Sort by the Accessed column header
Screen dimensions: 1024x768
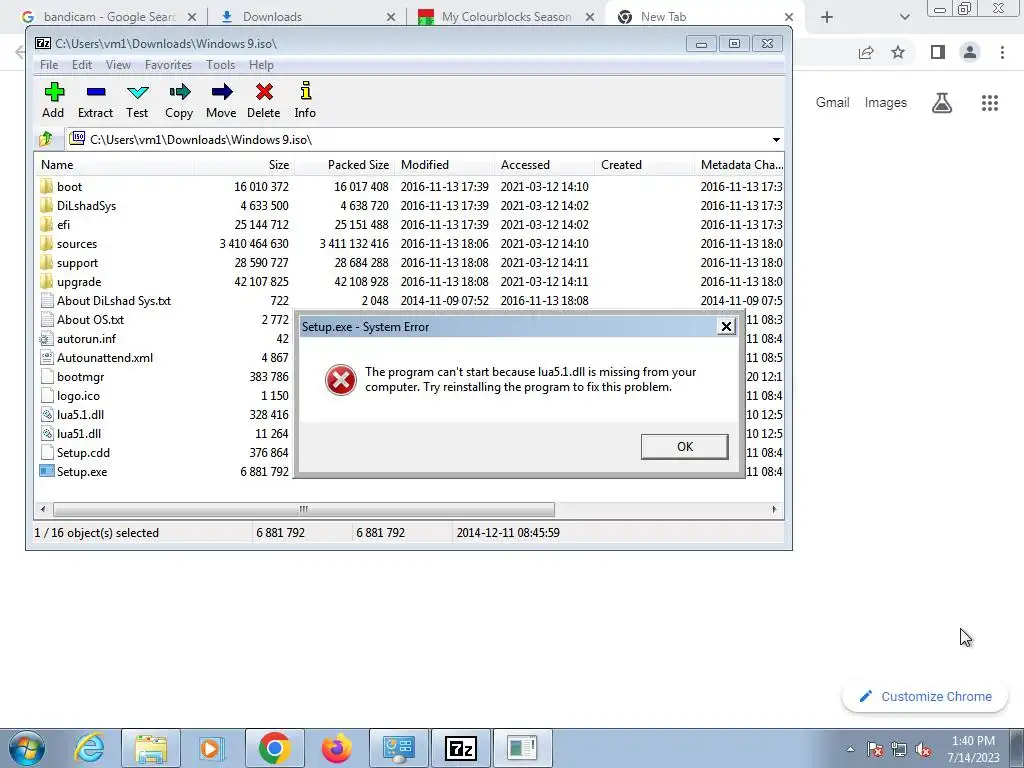coord(544,165)
